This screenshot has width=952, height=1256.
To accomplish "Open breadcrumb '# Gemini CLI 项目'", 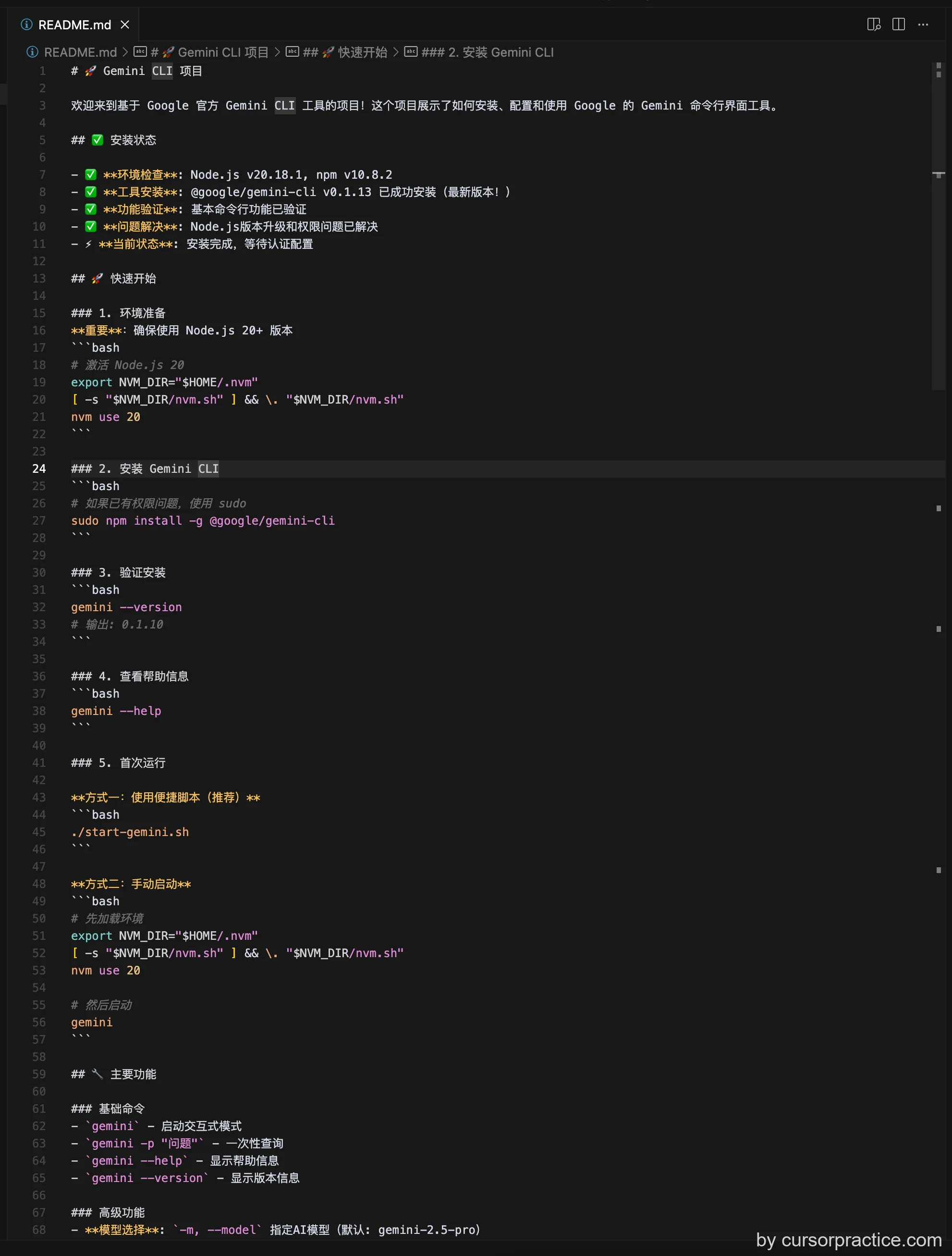I will tap(209, 52).
